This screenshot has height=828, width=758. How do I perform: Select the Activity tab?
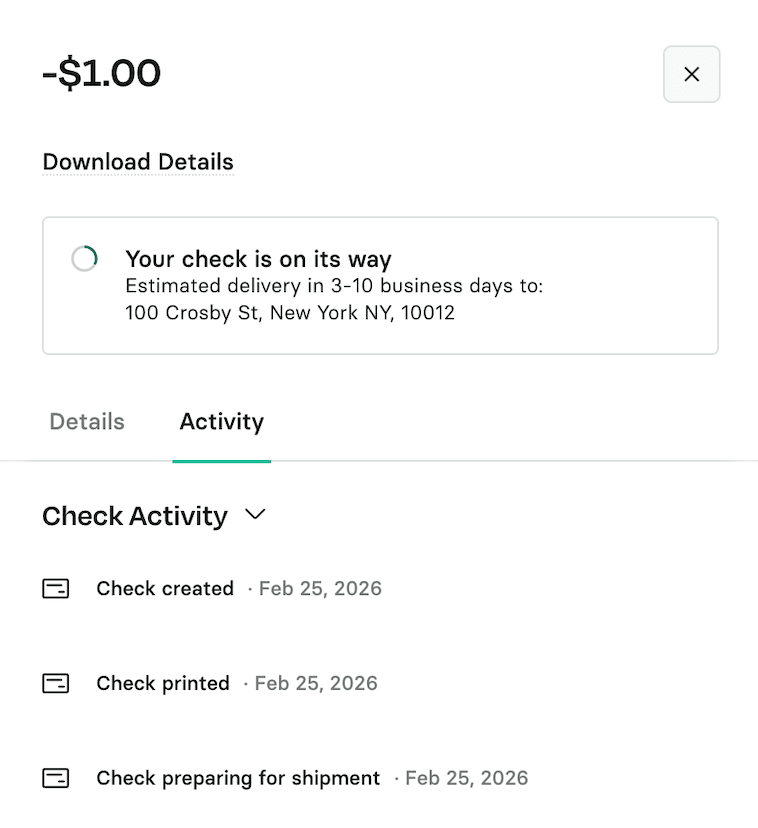click(x=221, y=422)
